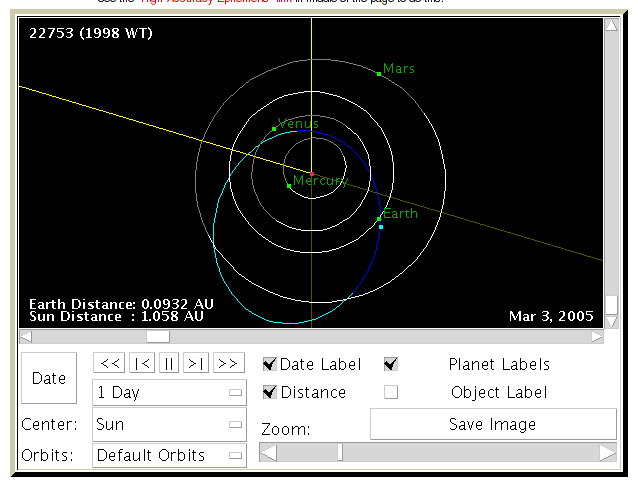Screen dimensions: 638x484
Task: Click the Mars planet marker
Action: tap(379, 74)
